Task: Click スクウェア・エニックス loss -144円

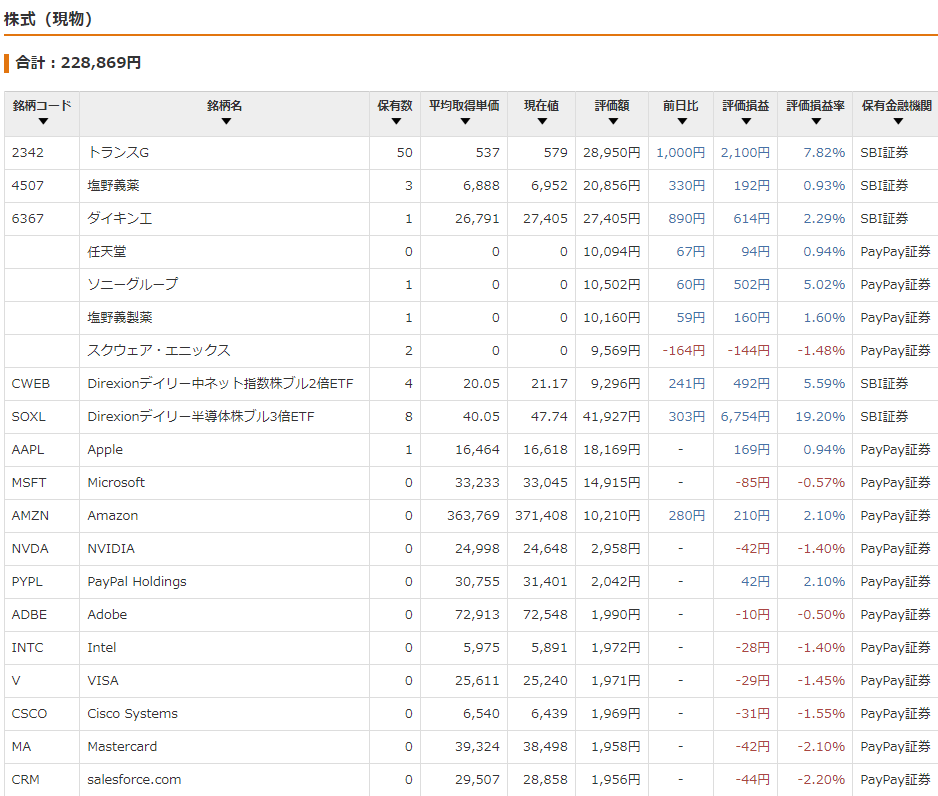Action: [x=748, y=350]
